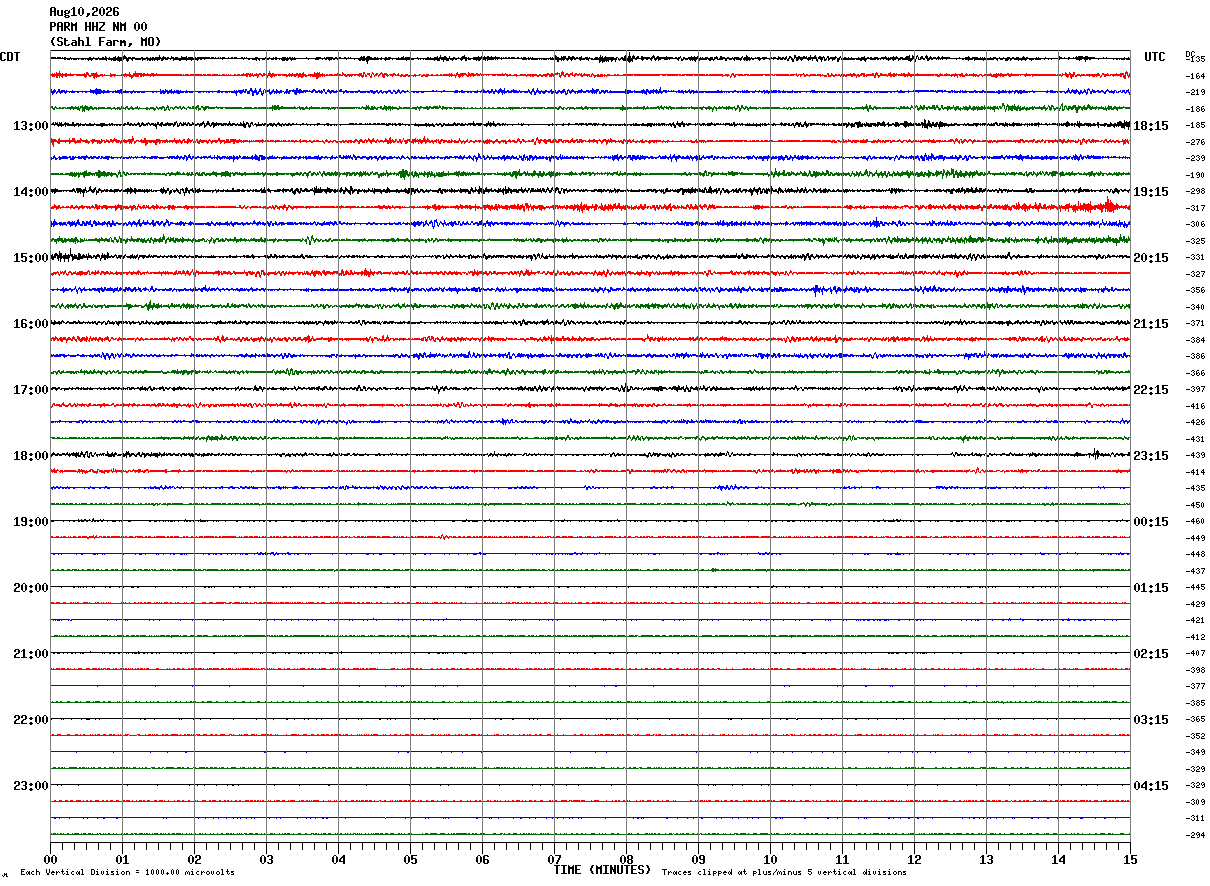Select the 22:00 CDT hour label
This screenshot has width=1210, height=886.
tap(31, 720)
